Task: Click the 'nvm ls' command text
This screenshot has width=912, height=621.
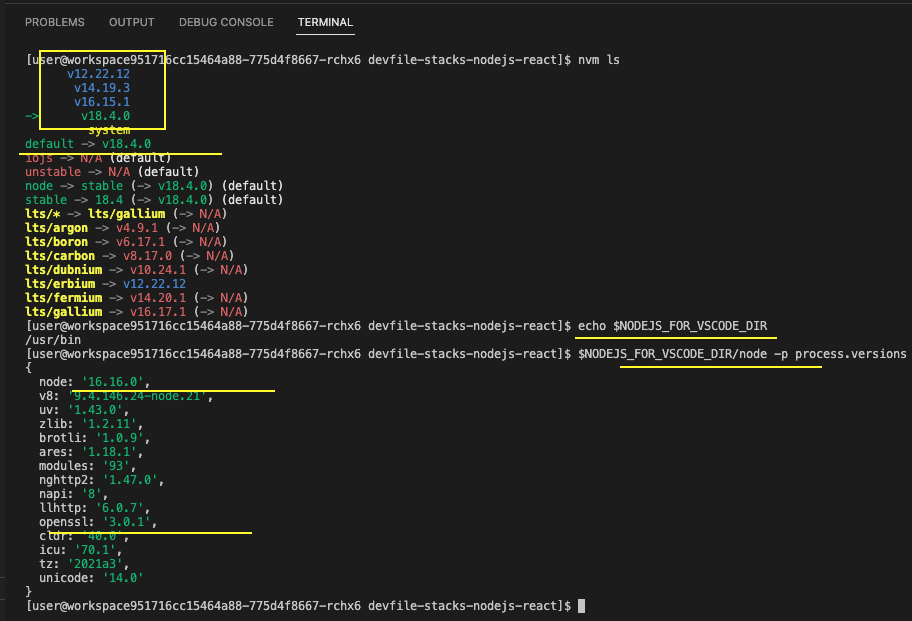Action: [599, 60]
